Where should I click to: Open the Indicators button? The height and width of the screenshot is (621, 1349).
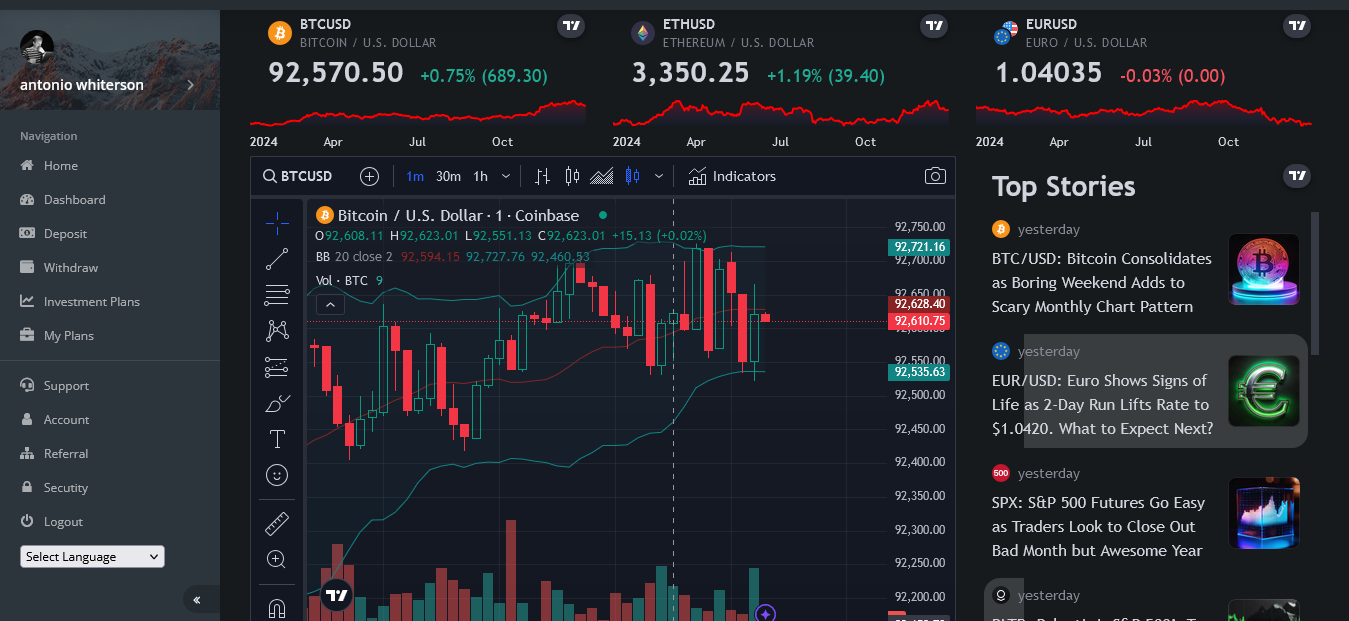pos(732,176)
